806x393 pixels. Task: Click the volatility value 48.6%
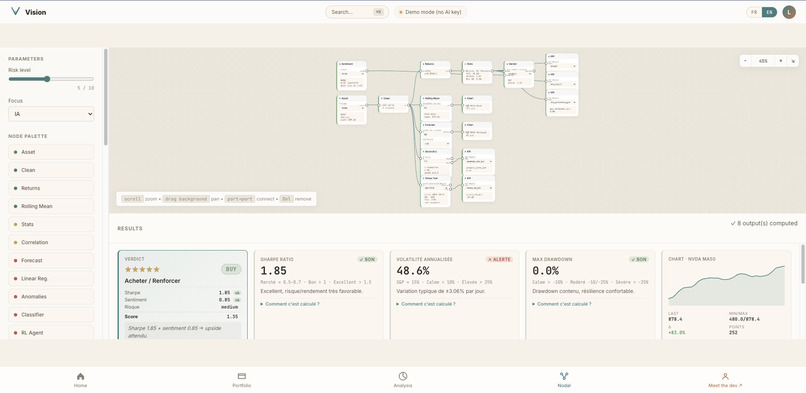click(413, 271)
